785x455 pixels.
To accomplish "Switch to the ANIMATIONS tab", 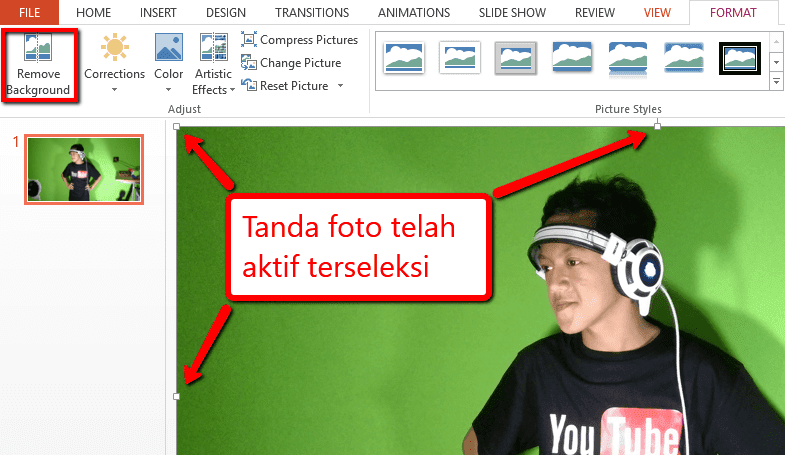I will 414,13.
